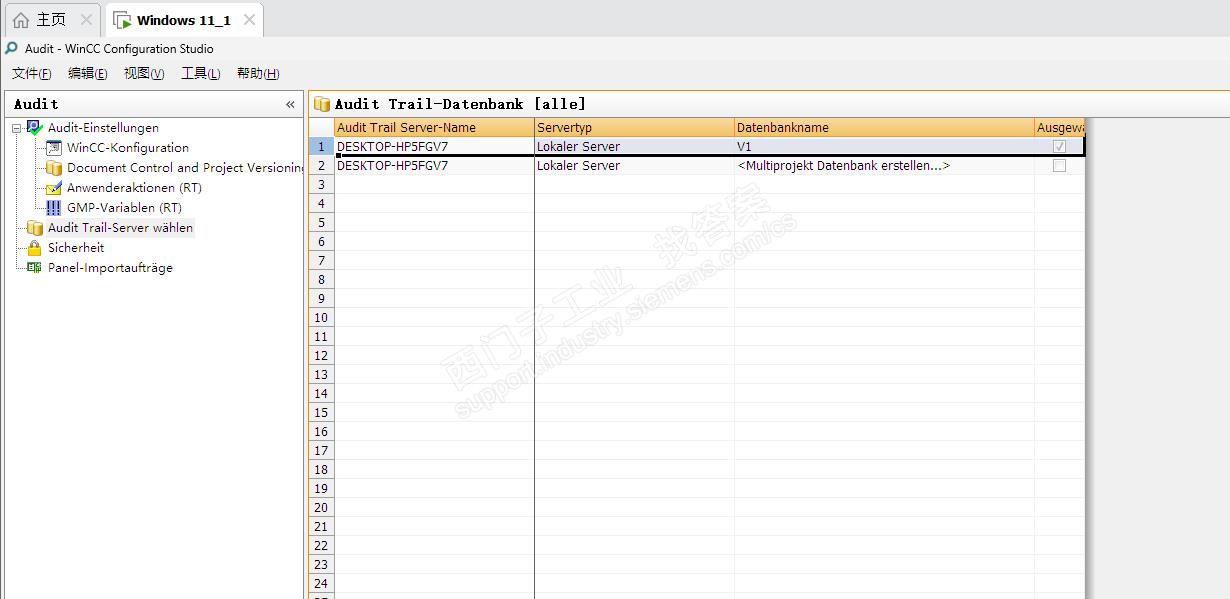
Task: Select Sicherheit in the tree
Action: pyautogui.click(x=76, y=248)
